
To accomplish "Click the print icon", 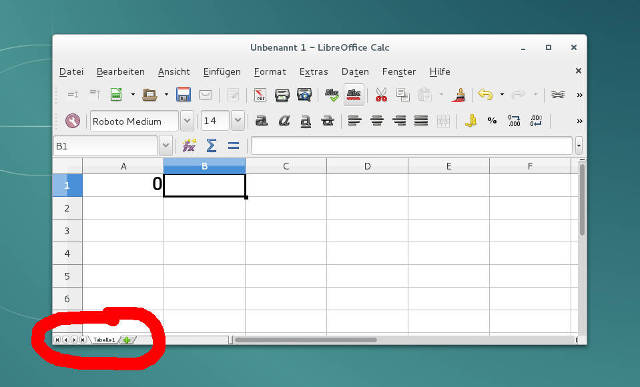I will [x=282, y=95].
